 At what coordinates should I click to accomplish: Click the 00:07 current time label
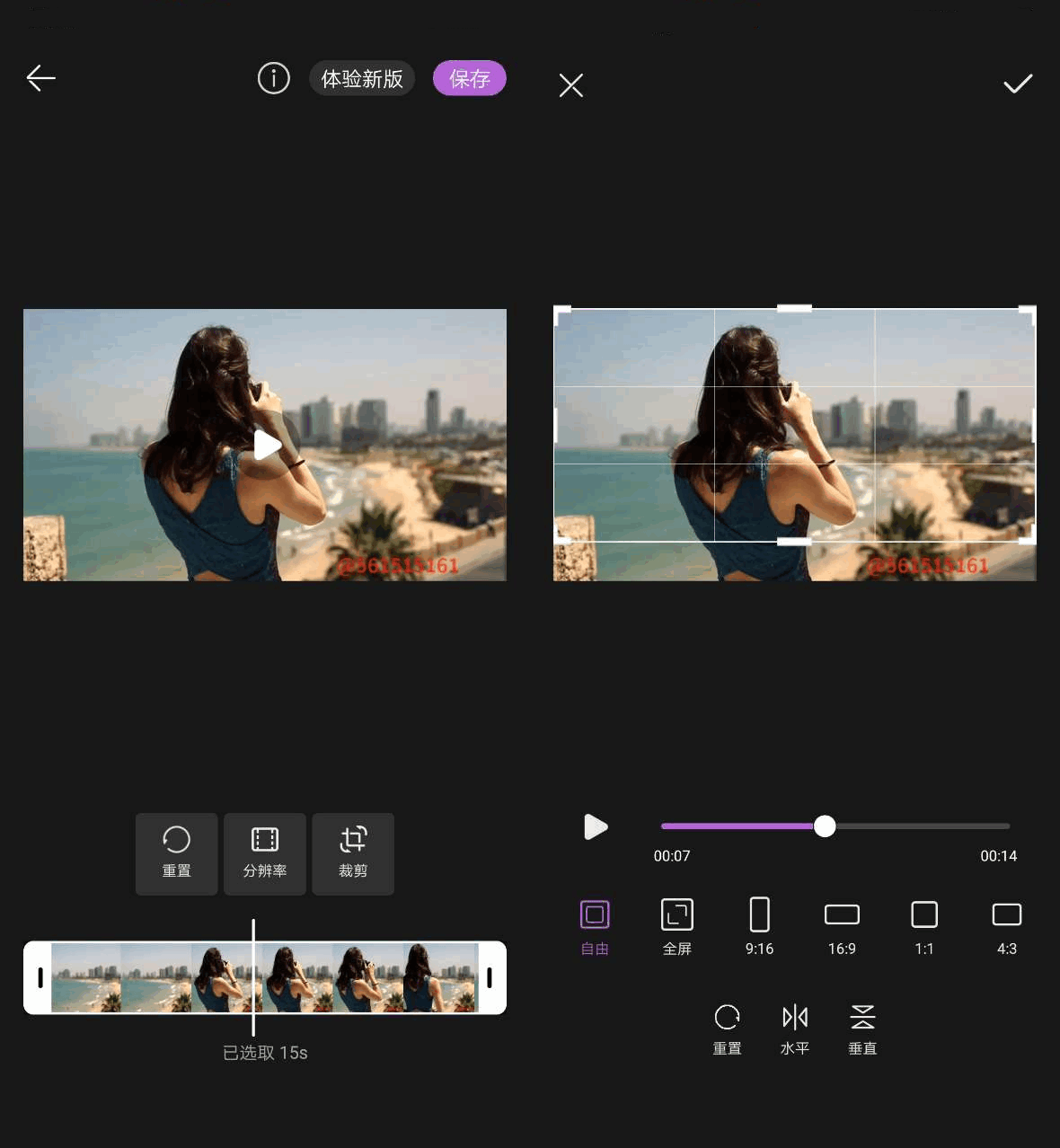point(672,856)
